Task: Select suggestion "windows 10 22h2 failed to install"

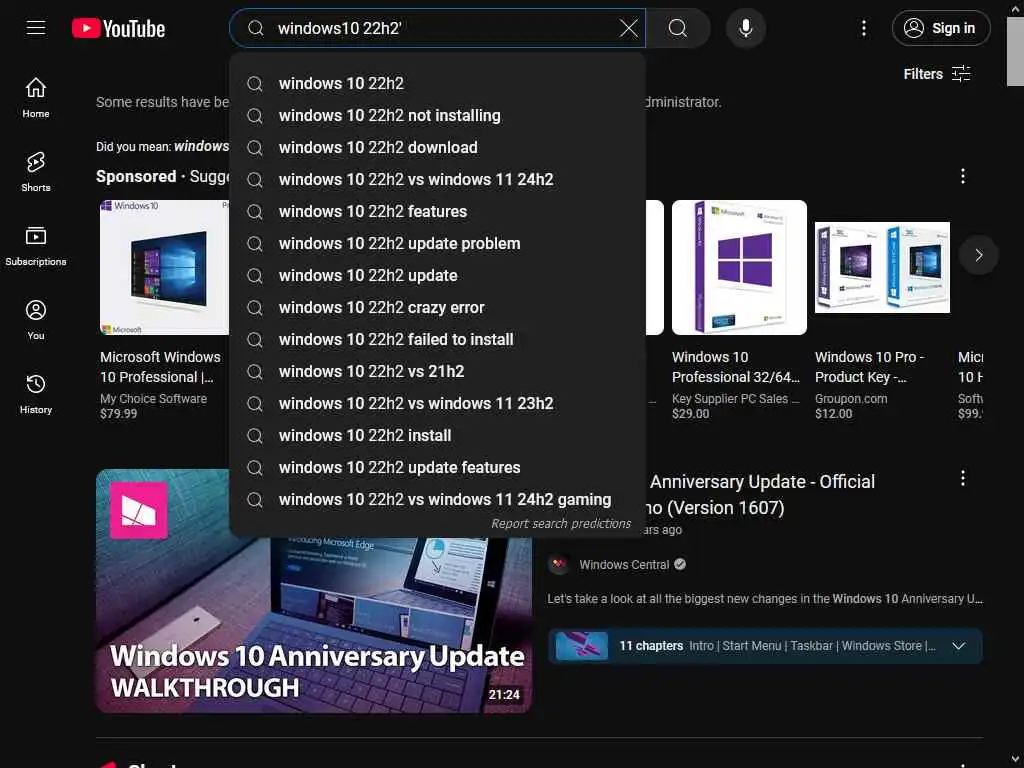Action: click(x=437, y=340)
